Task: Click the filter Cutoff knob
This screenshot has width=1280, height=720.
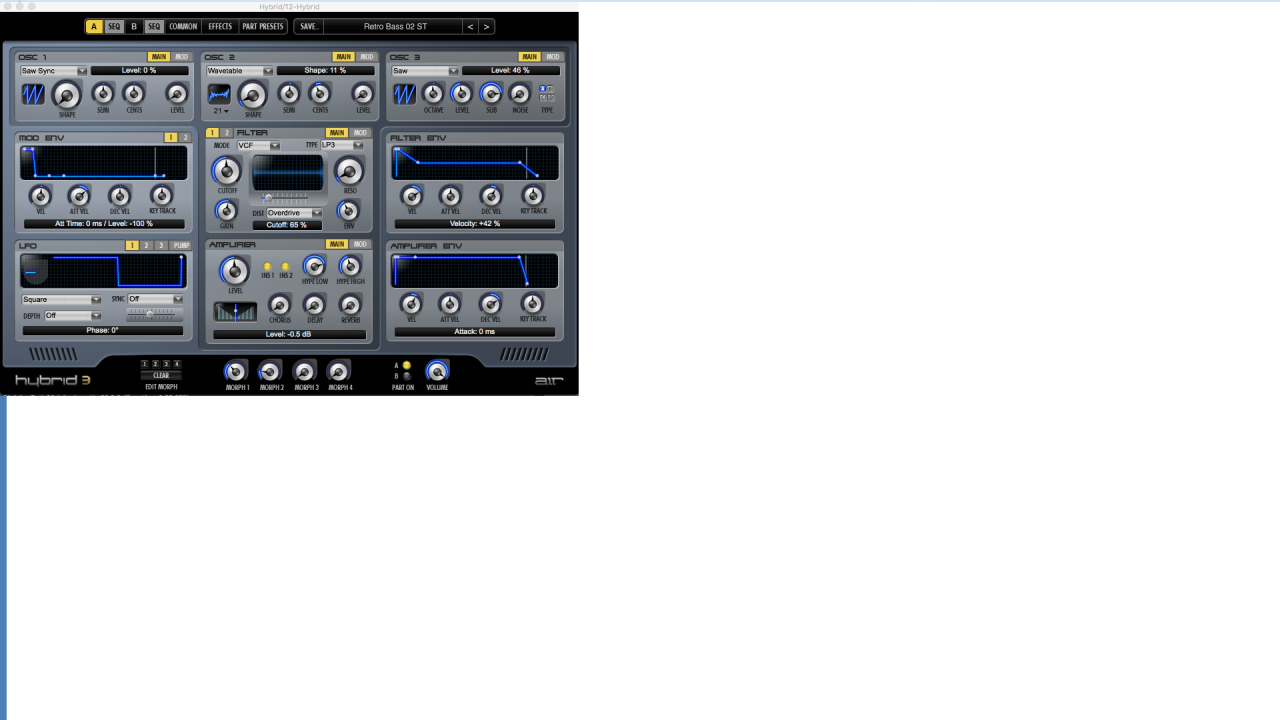Action: tap(227, 170)
